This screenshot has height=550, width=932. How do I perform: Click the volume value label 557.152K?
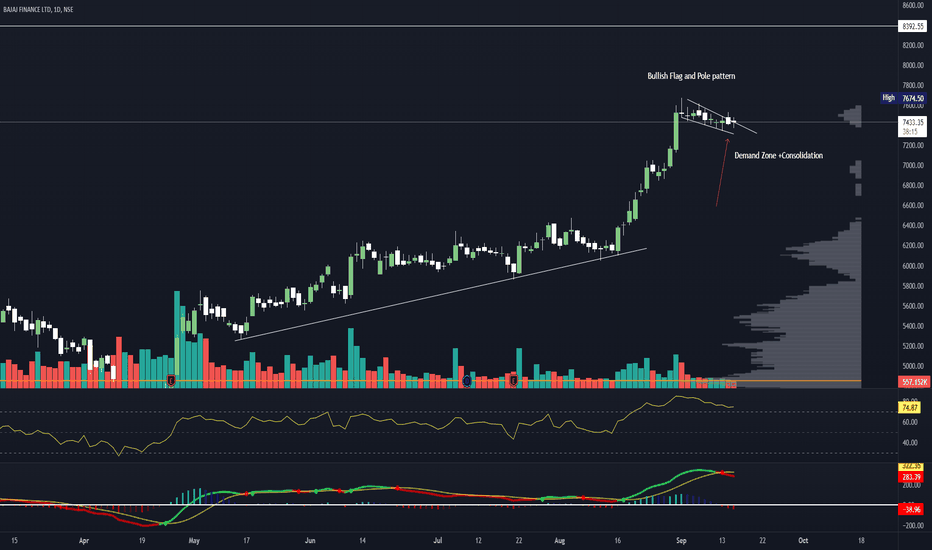[912, 382]
